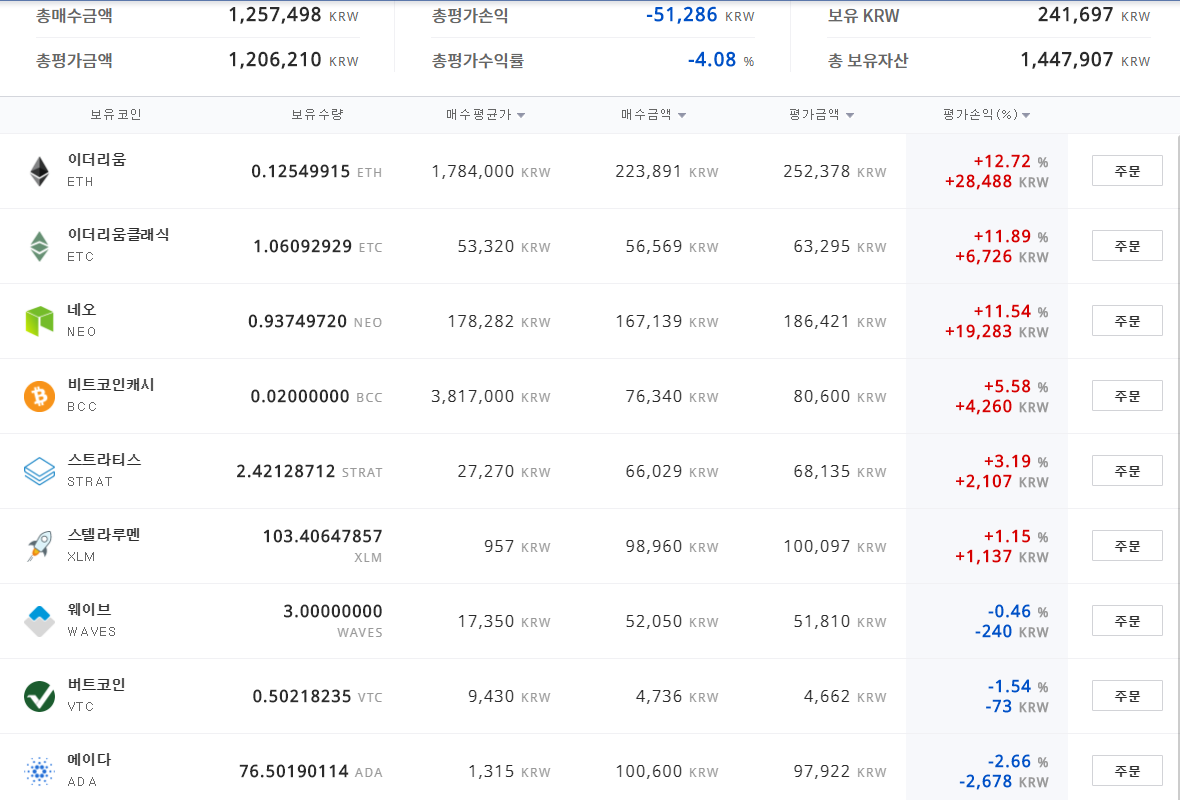Click the Stratis STRAT layered icon

(39, 471)
